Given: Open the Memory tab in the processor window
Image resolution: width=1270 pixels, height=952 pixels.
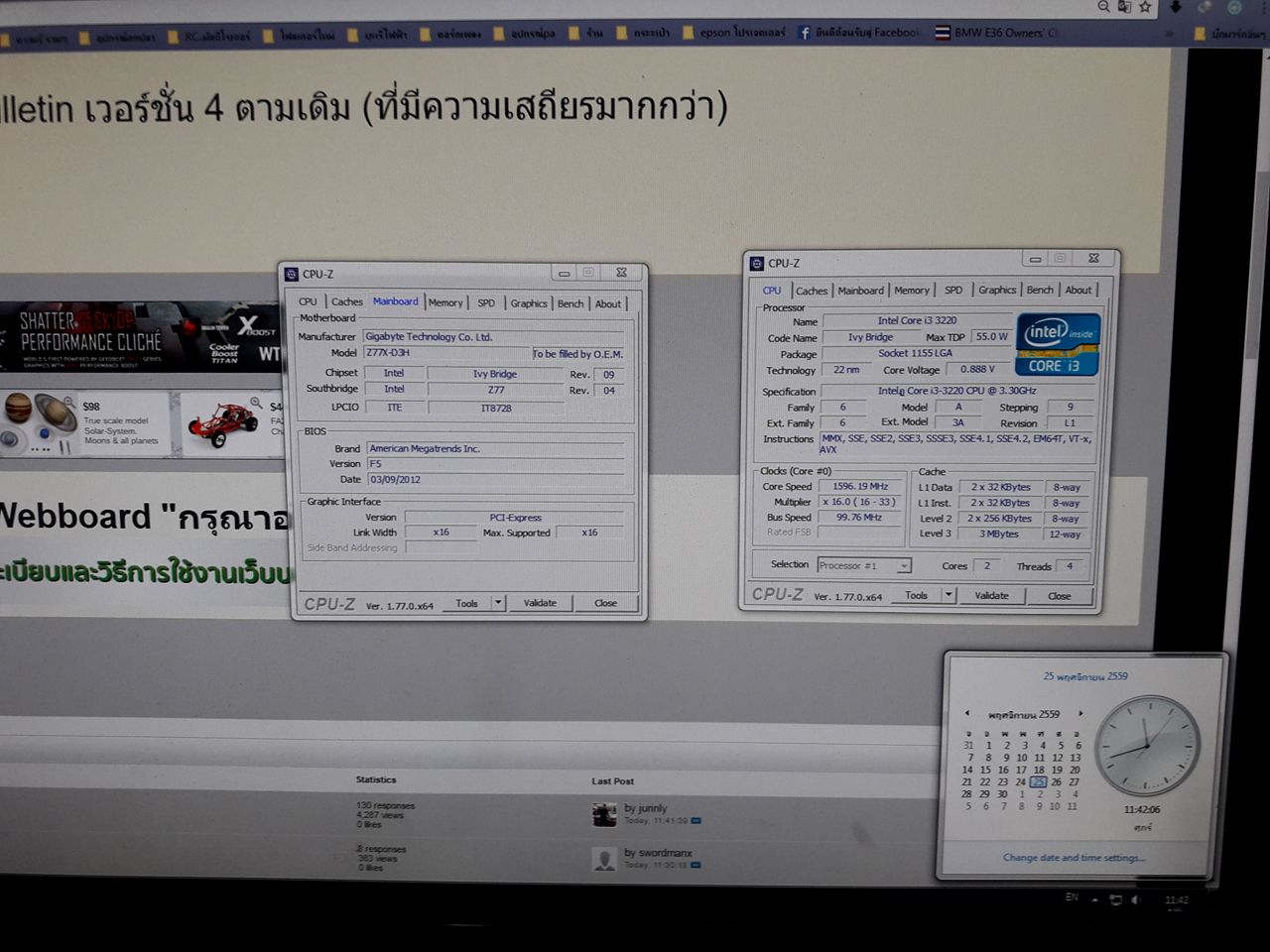Looking at the screenshot, I should click(912, 291).
